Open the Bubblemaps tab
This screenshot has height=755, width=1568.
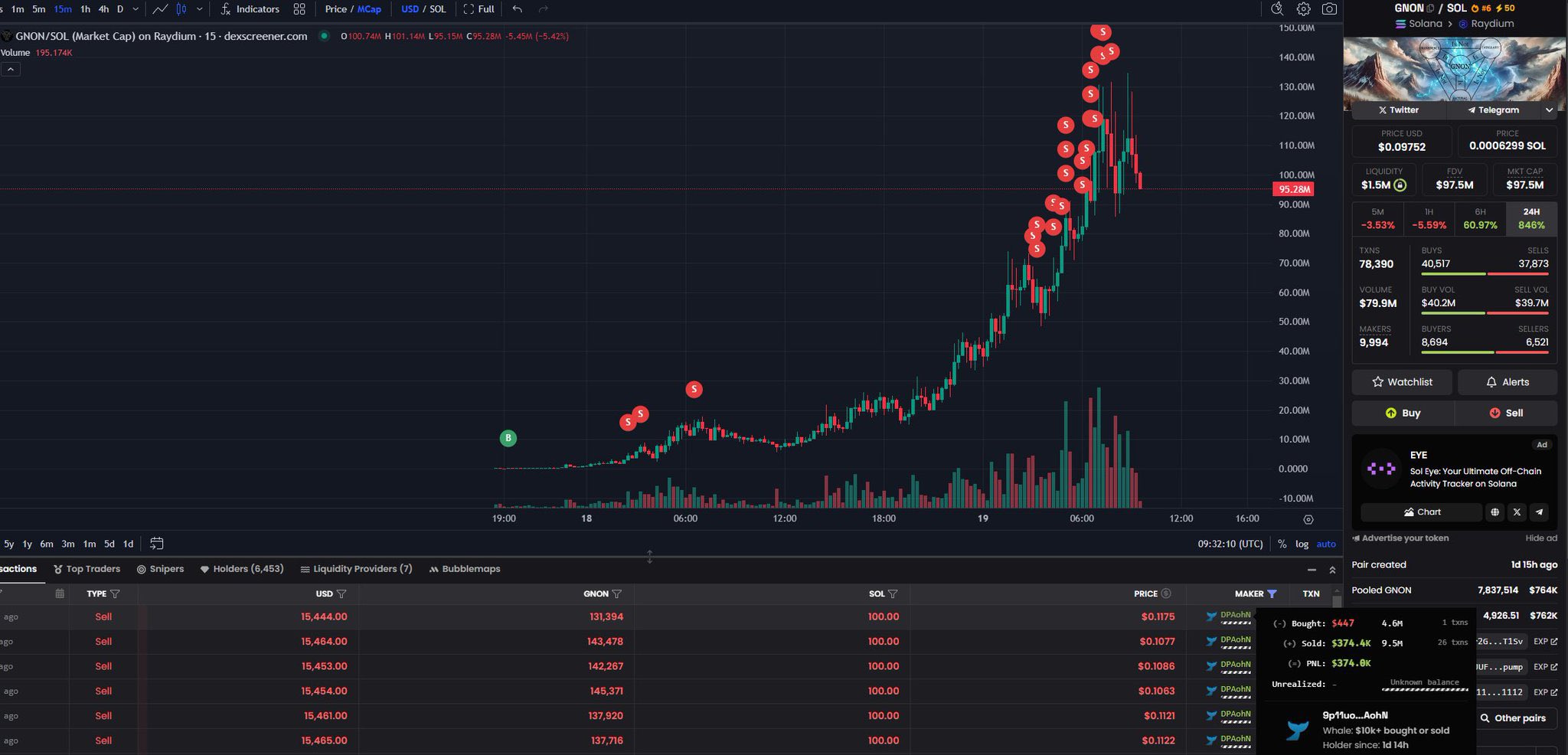tap(465, 569)
